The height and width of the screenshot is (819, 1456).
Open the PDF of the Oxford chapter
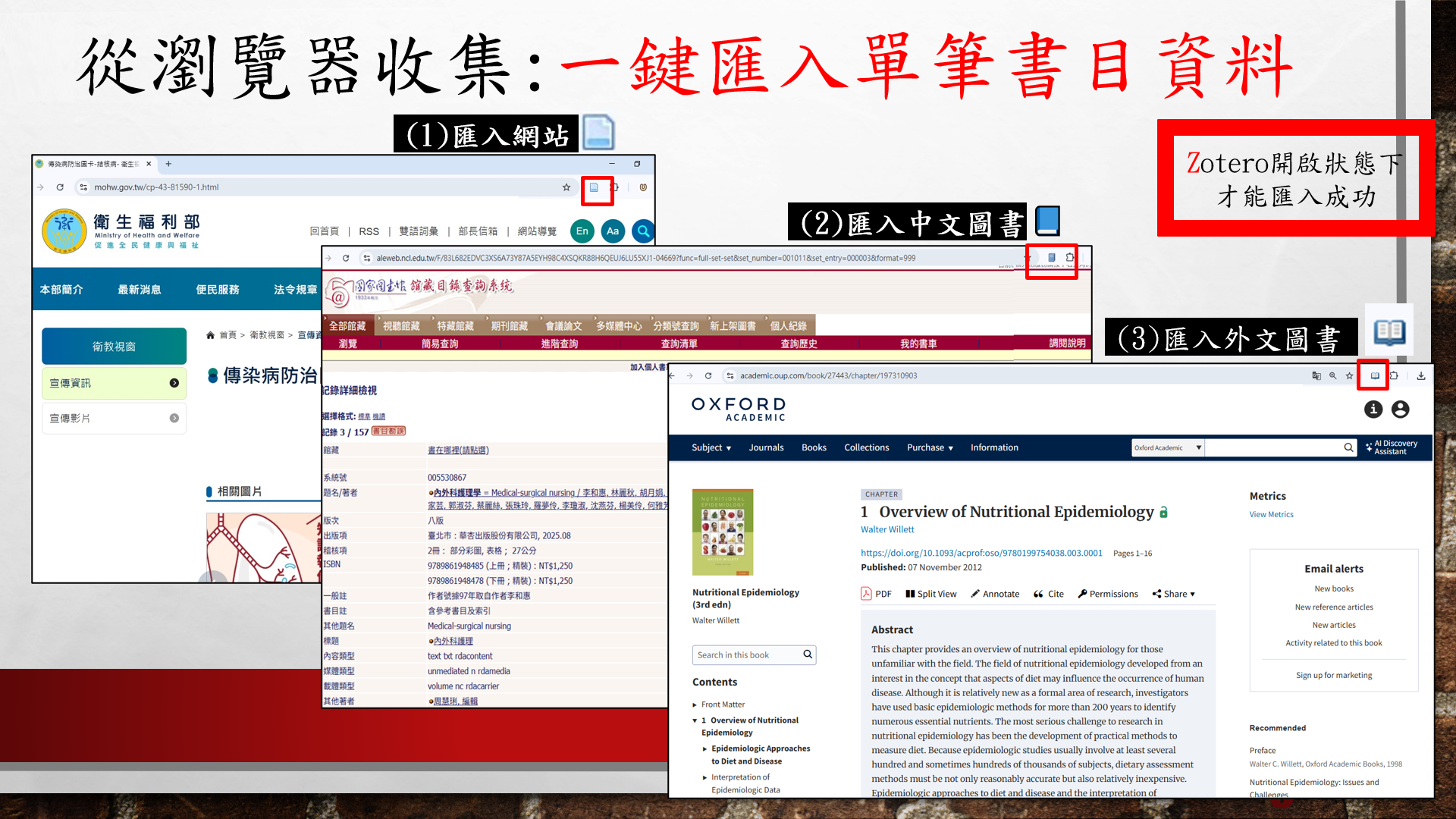(876, 594)
